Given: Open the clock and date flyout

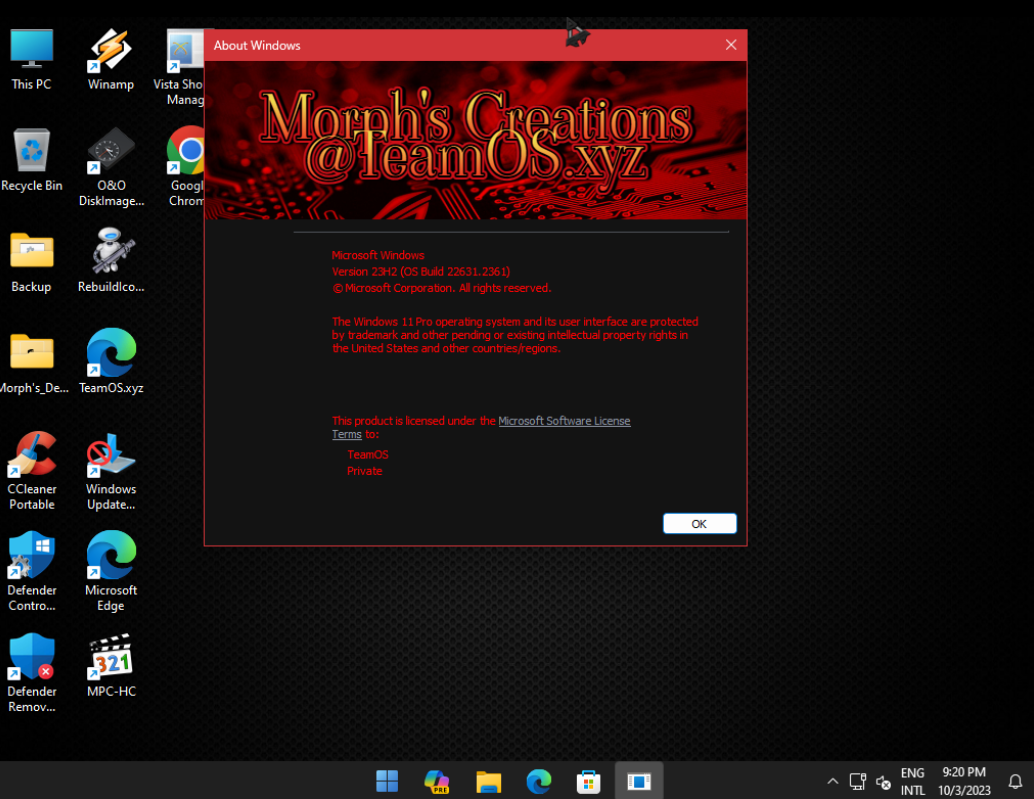Looking at the screenshot, I should (x=964, y=781).
